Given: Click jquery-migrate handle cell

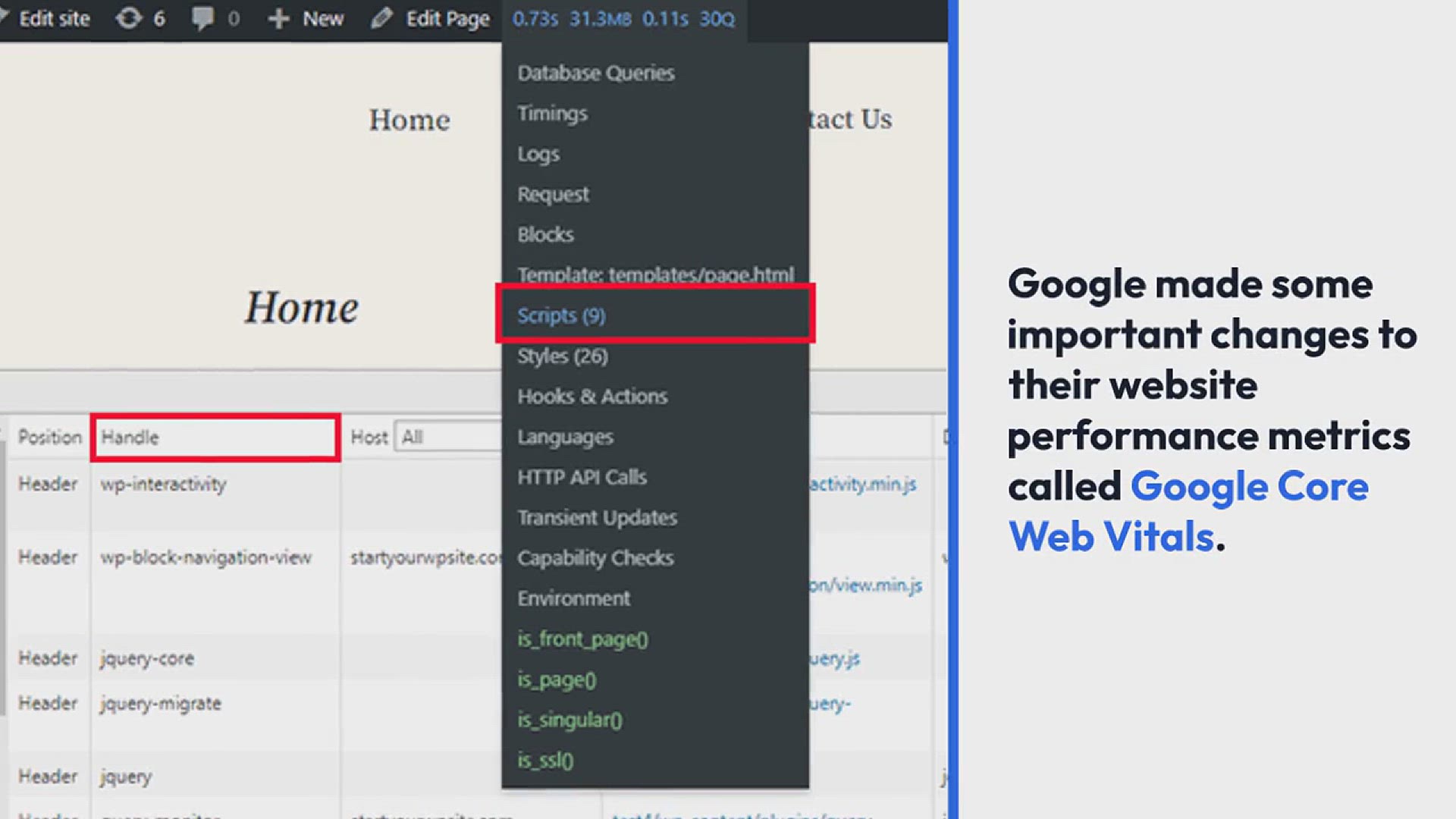Looking at the screenshot, I should tap(161, 704).
